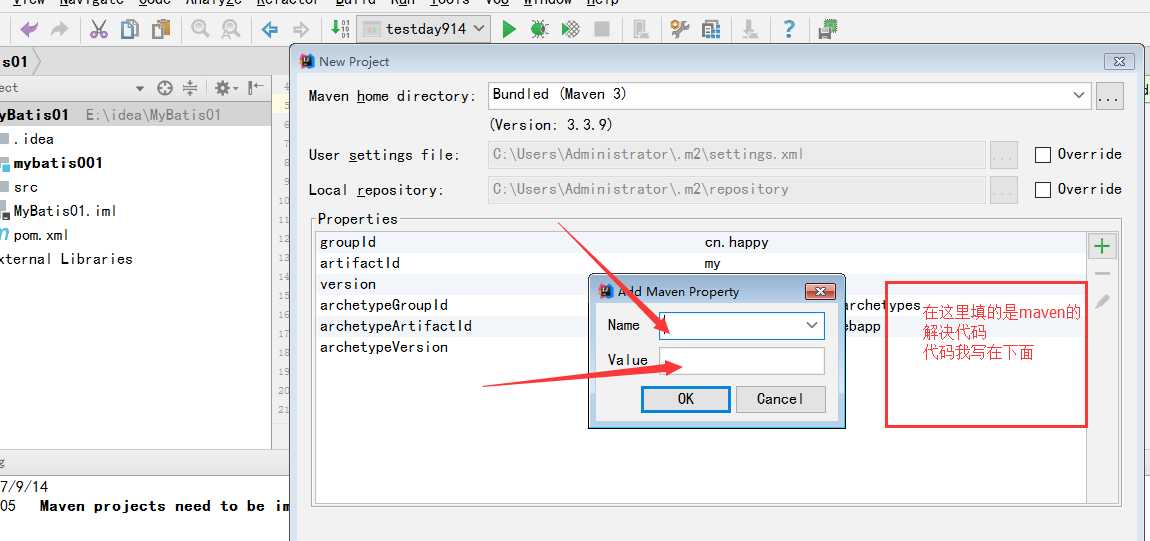
Task: Navigate Forward with the right arrow
Action: (x=301, y=29)
